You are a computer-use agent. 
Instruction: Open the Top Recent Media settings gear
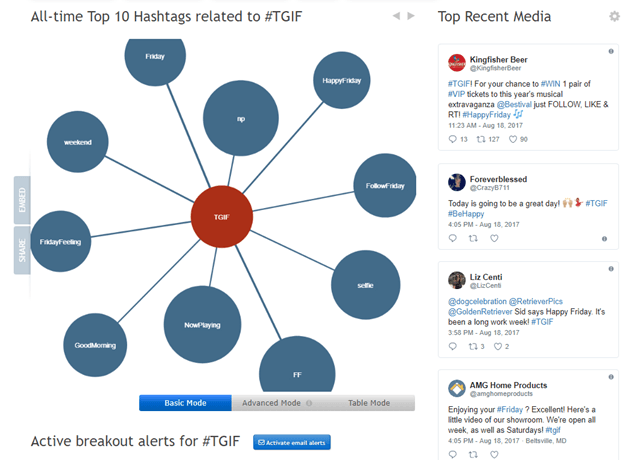click(614, 16)
